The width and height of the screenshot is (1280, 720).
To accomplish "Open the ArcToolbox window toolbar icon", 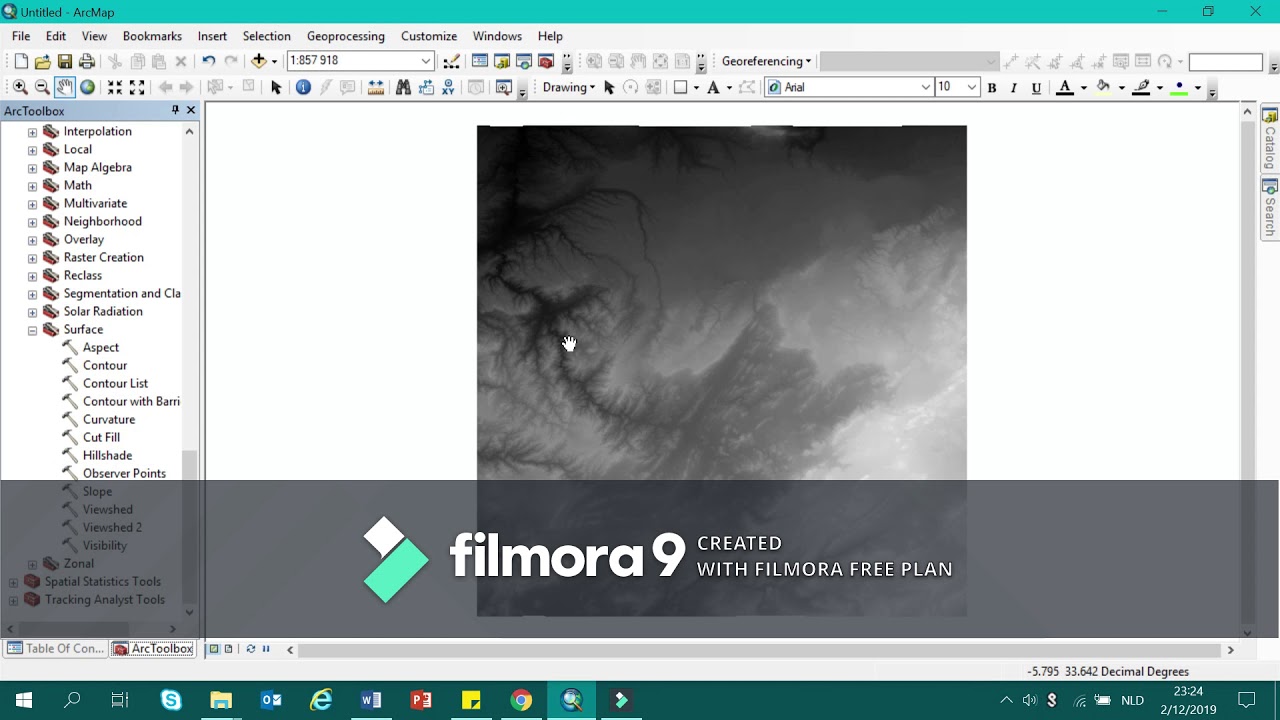I will (546, 61).
